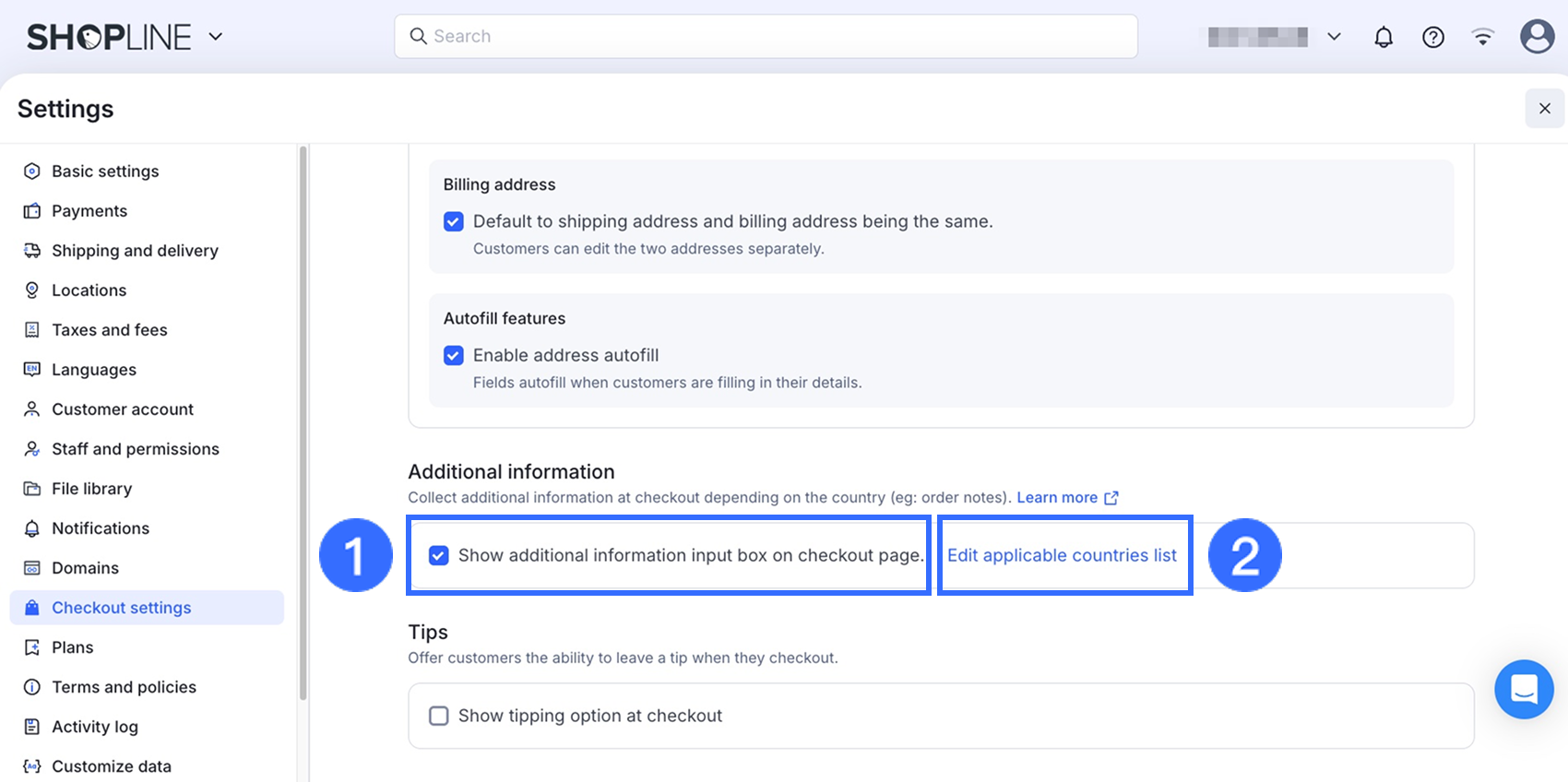
Task: Open Plans in settings sidebar
Action: [x=147, y=647]
